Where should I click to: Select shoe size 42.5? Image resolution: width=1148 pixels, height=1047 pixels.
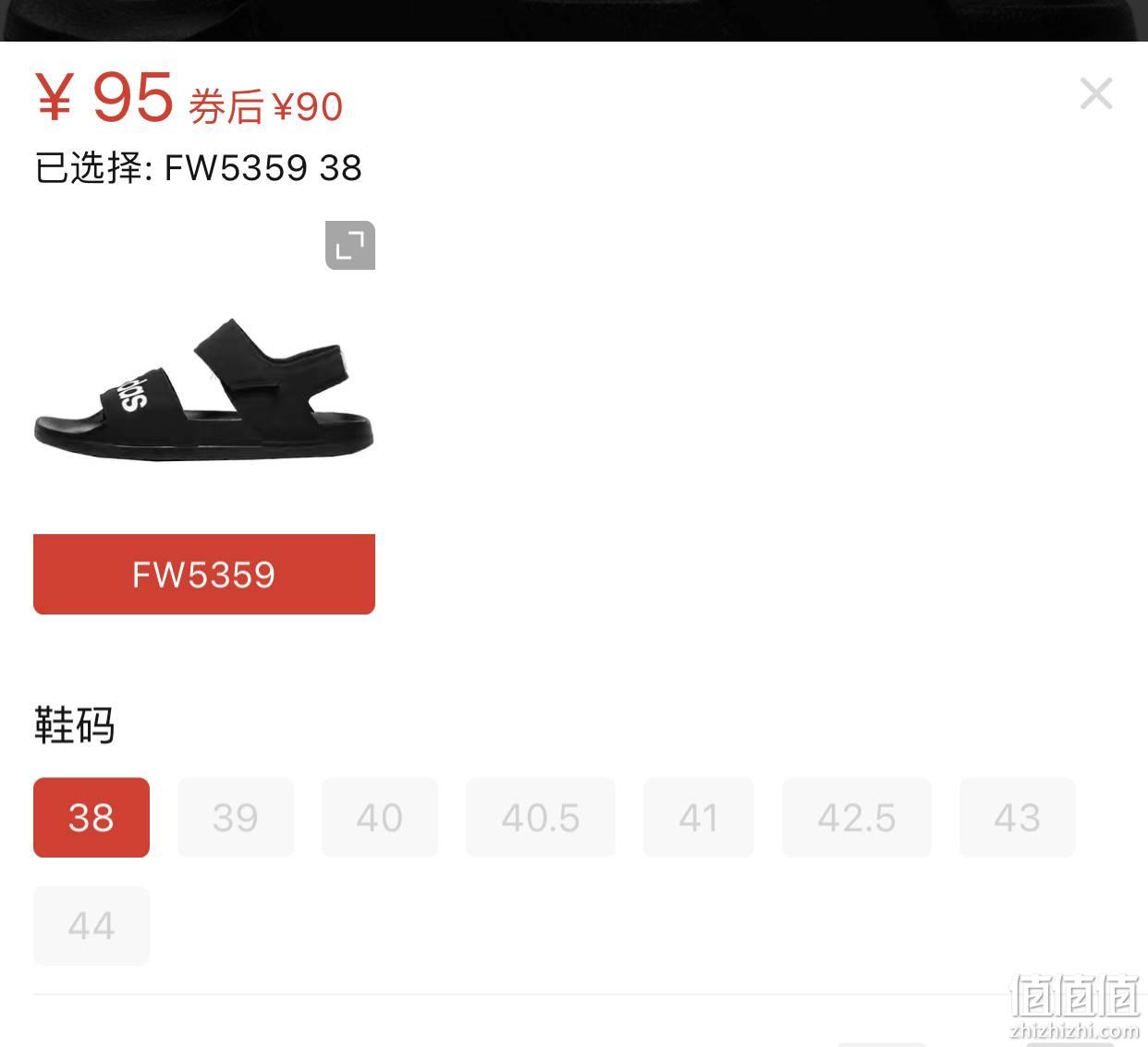tap(857, 818)
